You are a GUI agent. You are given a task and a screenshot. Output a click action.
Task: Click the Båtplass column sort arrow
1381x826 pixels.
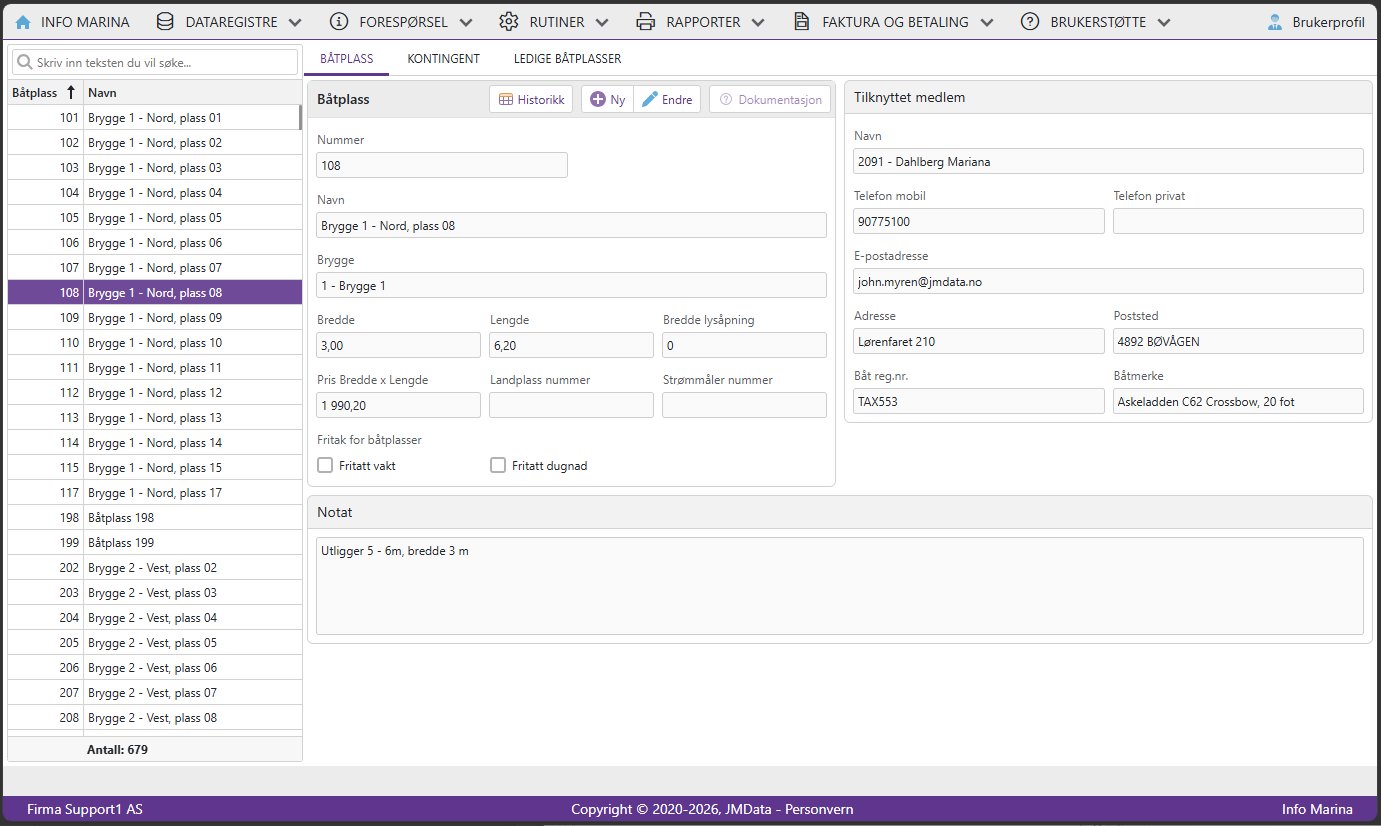pos(71,93)
